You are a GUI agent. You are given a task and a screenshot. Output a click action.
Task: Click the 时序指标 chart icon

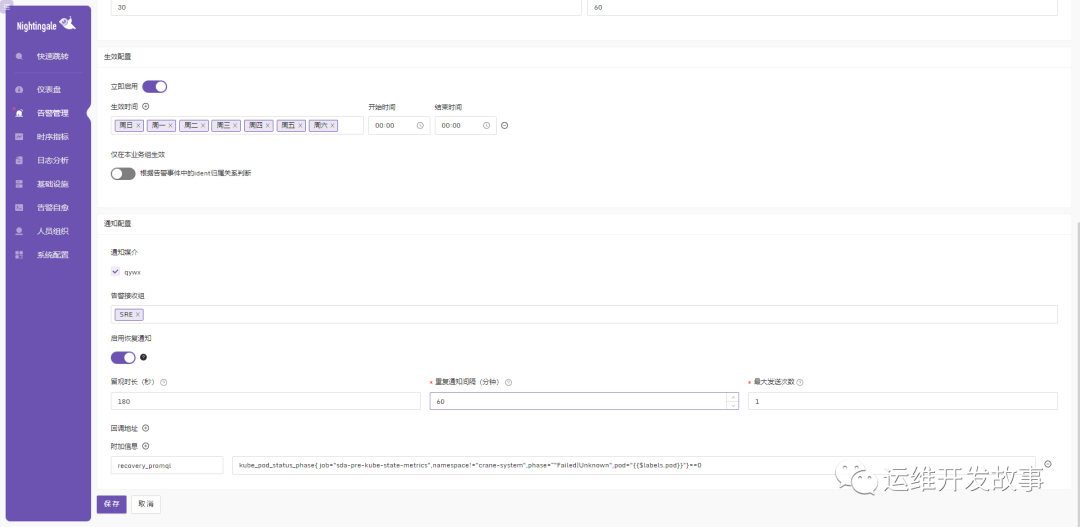pyautogui.click(x=19, y=136)
